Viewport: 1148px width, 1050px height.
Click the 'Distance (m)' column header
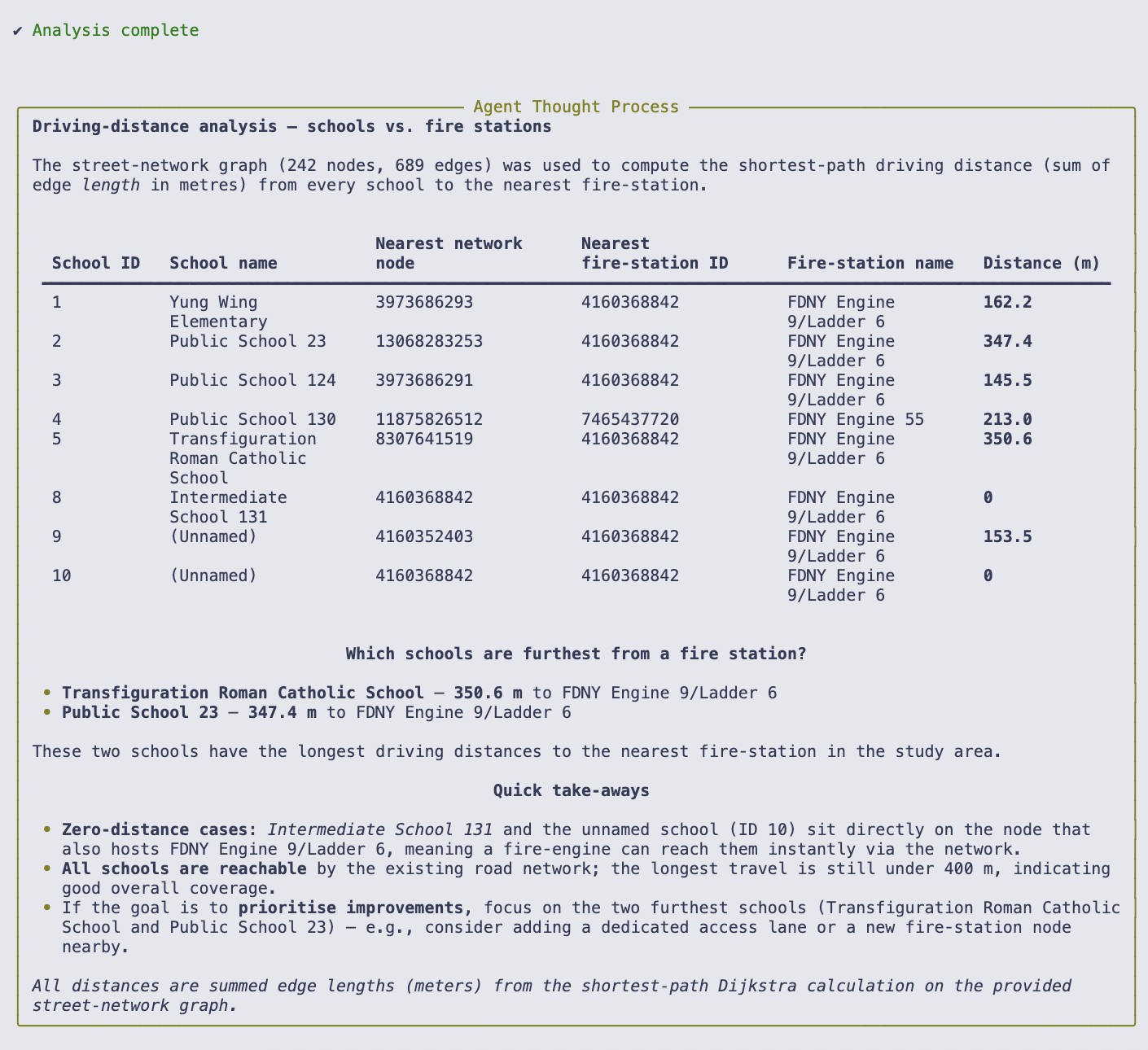point(1041,263)
